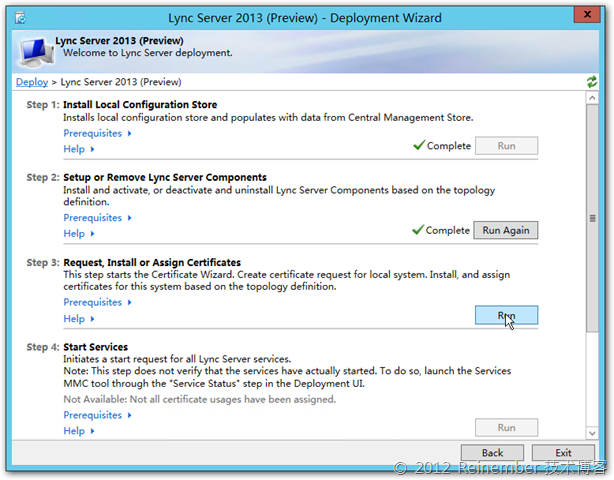This screenshot has height=480, width=614.
Task: Click the Step 2 Complete checkmark
Action: (x=418, y=229)
